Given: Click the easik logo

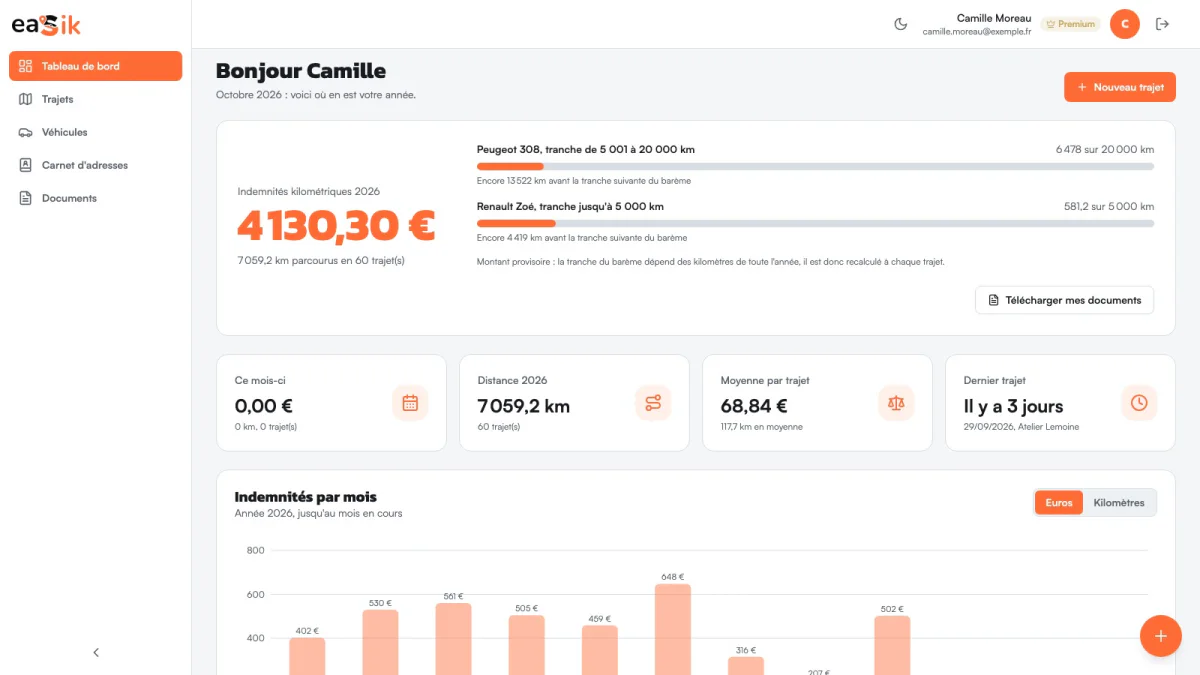Looking at the screenshot, I should coord(46,25).
